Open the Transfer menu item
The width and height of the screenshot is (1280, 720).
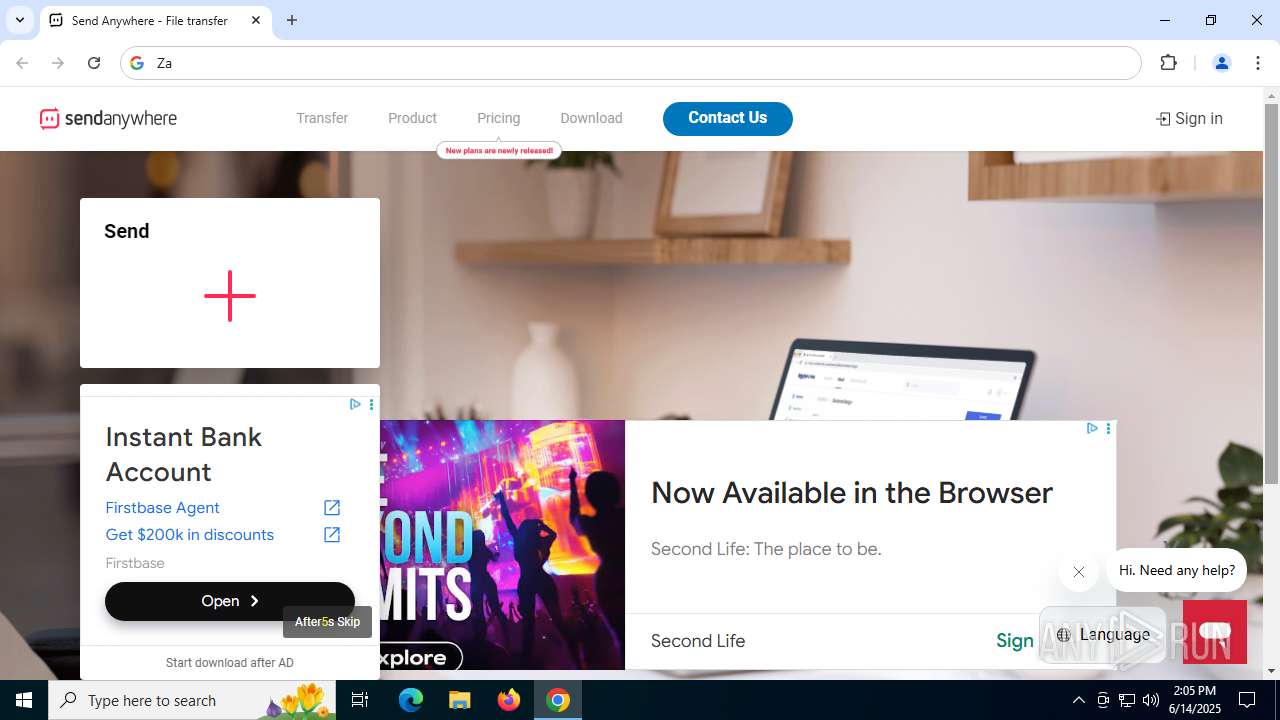point(322,118)
